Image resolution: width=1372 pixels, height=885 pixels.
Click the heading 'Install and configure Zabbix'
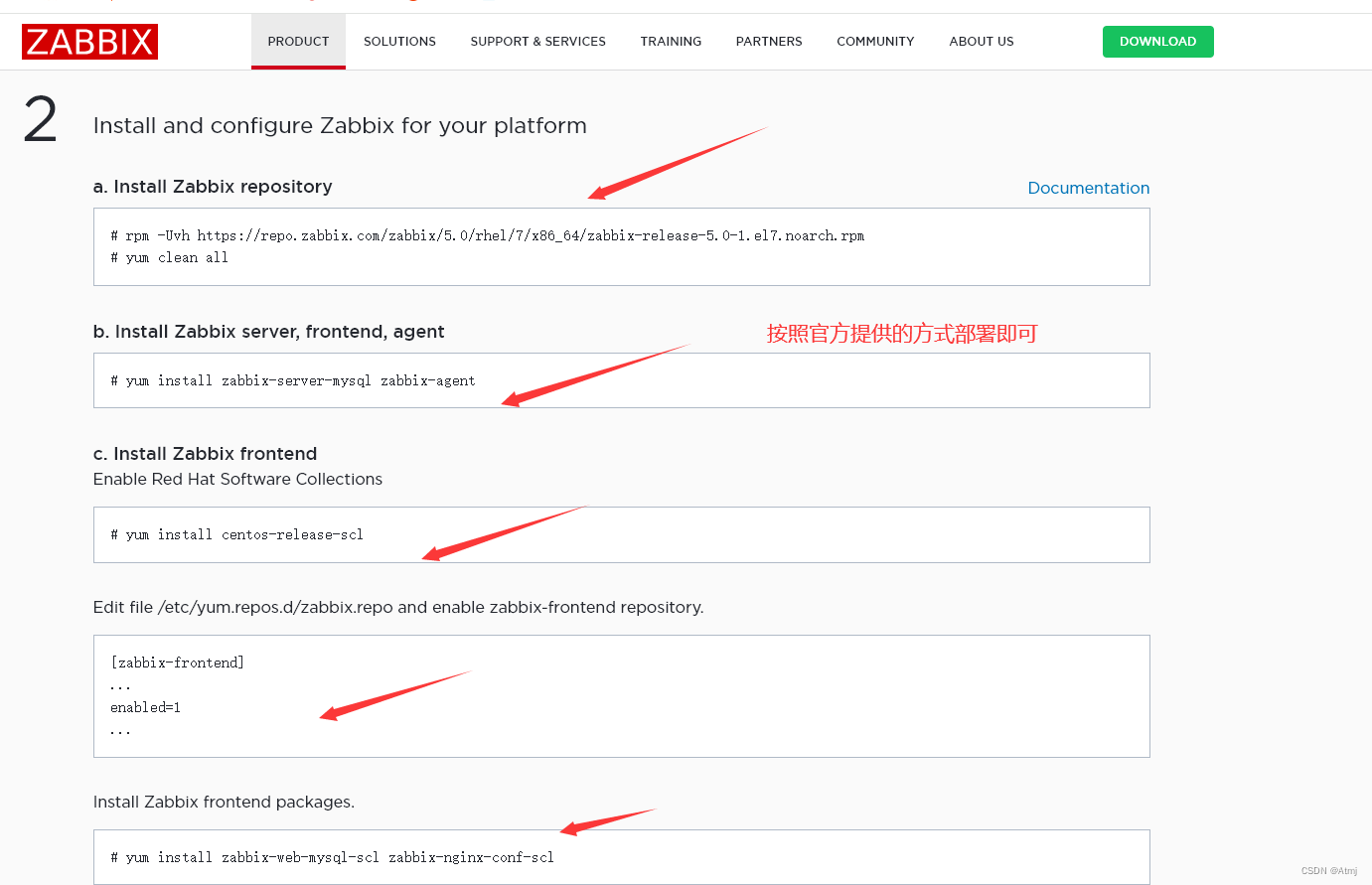pyautogui.click(x=340, y=125)
